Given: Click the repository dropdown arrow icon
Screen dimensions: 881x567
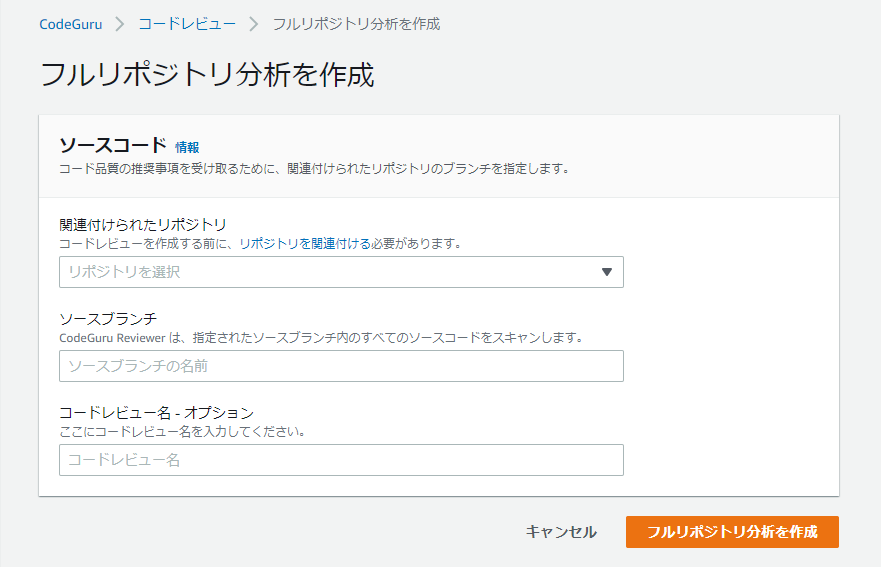Looking at the screenshot, I should 606,272.
